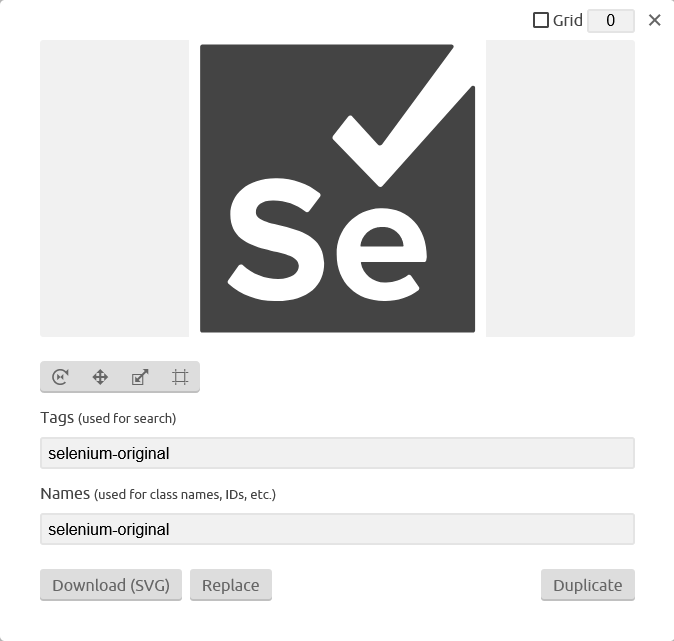Select the move glyph tool
Screen dimensions: 674x641
[x=100, y=377]
